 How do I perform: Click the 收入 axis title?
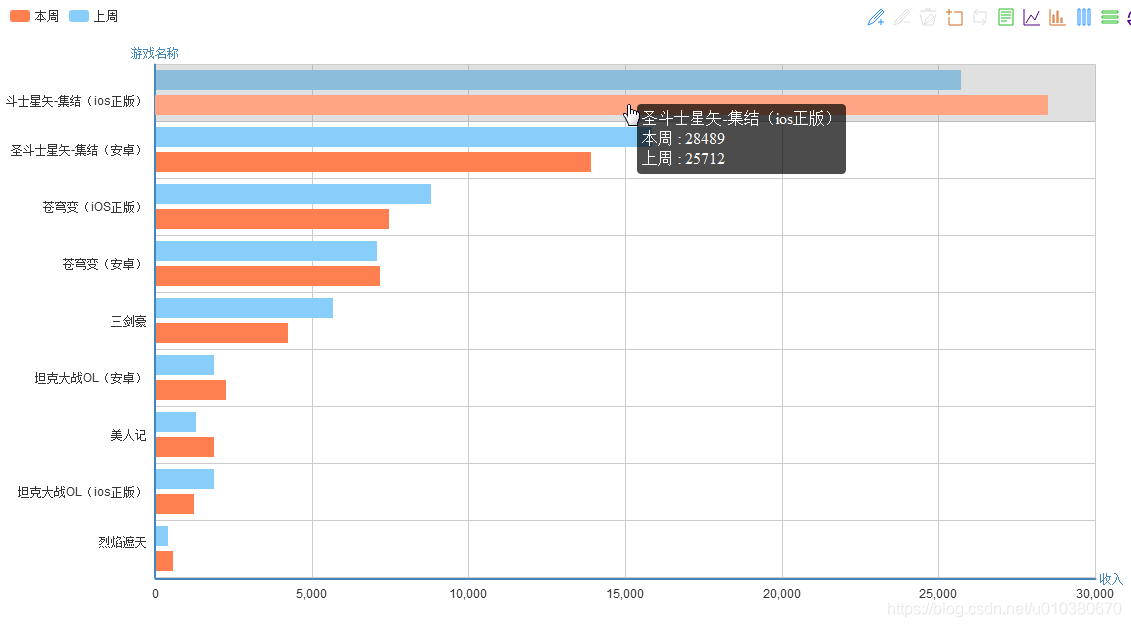click(x=1111, y=579)
